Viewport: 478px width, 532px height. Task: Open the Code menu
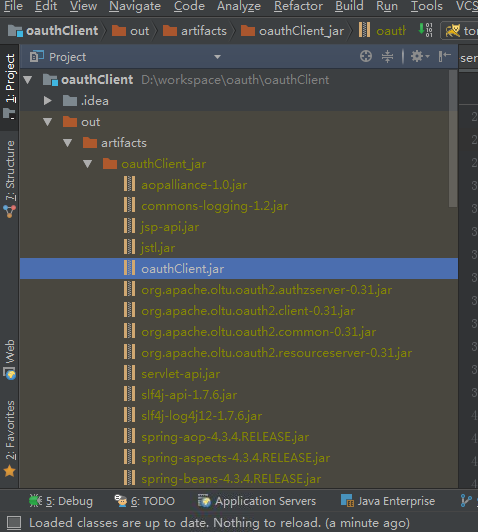coord(189,6)
